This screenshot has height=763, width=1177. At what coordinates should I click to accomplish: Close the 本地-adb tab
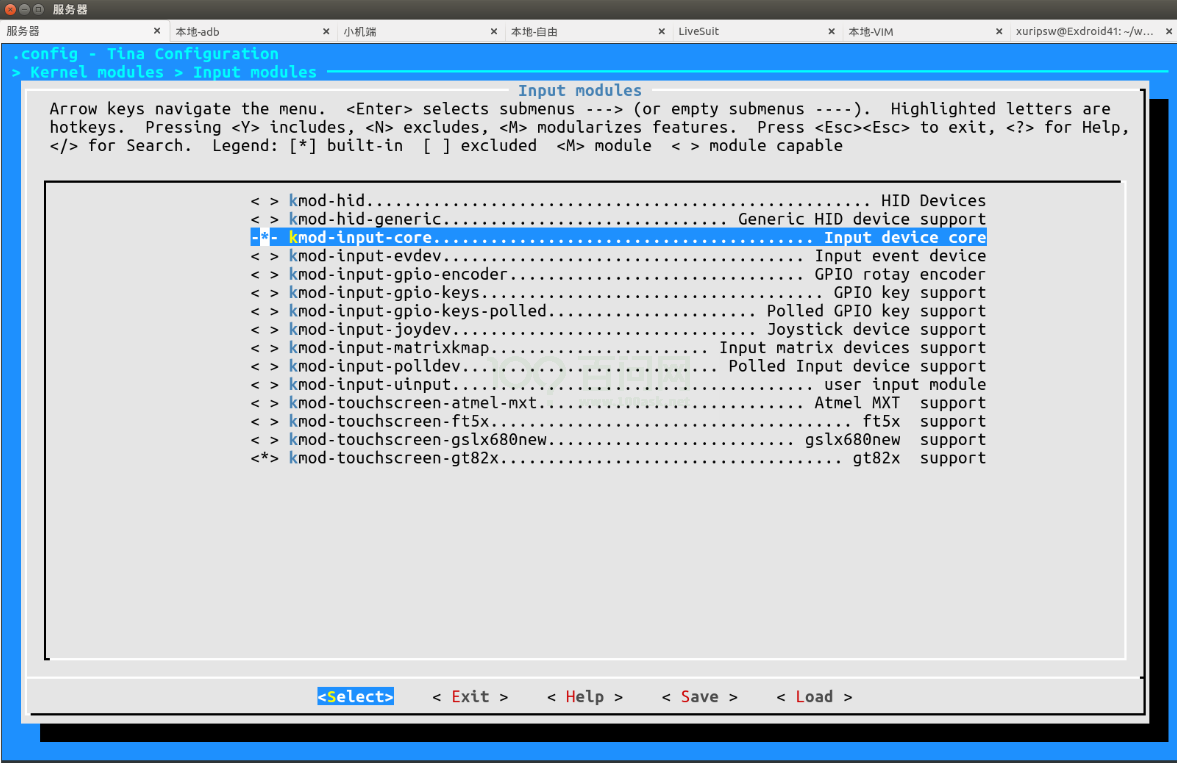[326, 32]
